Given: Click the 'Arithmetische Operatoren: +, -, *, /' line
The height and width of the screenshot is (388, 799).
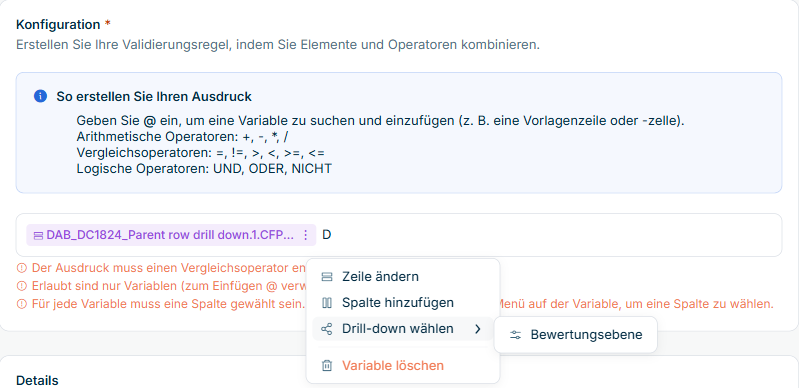Looking at the screenshot, I should [183, 137].
